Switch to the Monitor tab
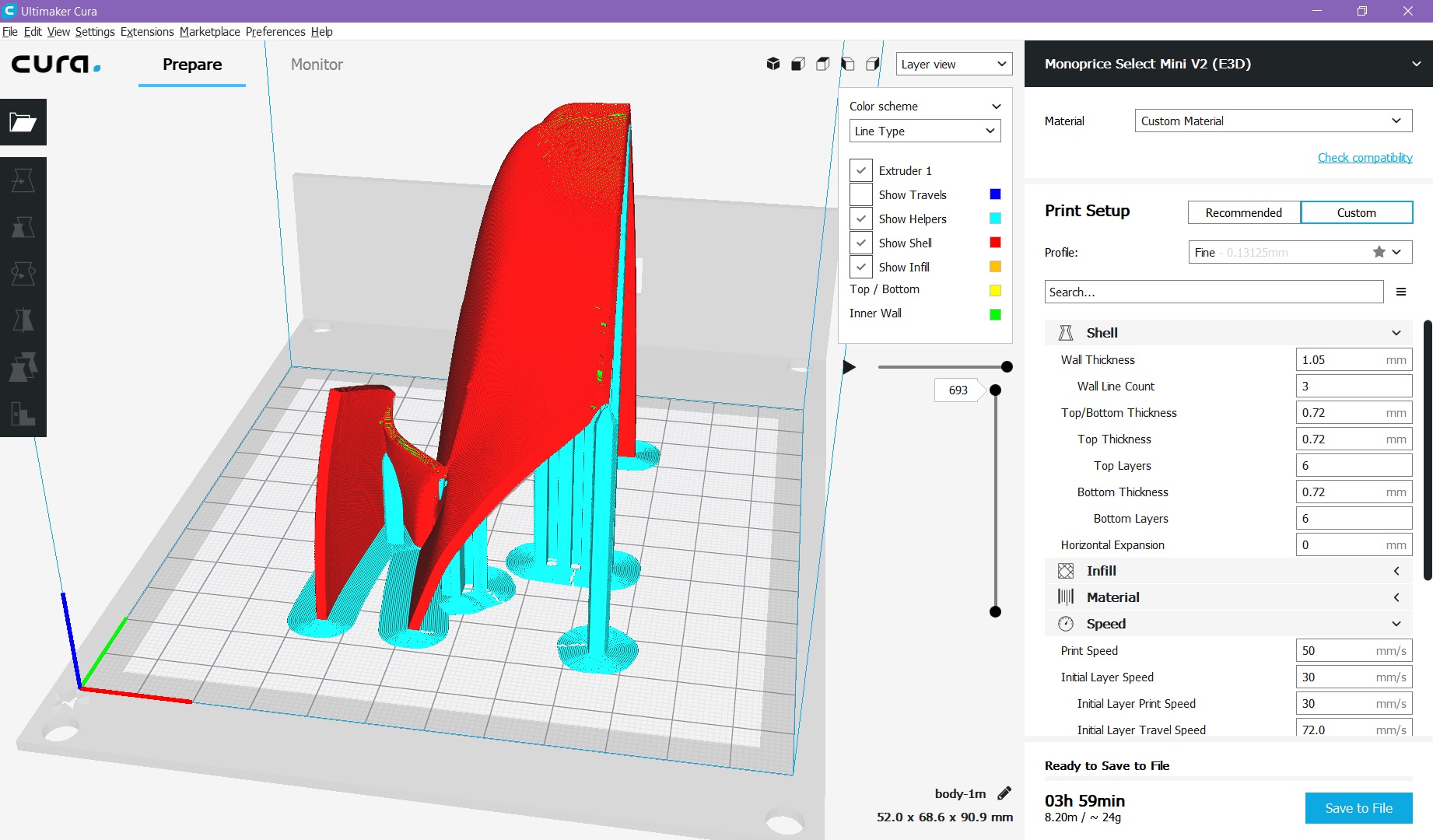 [x=317, y=65]
